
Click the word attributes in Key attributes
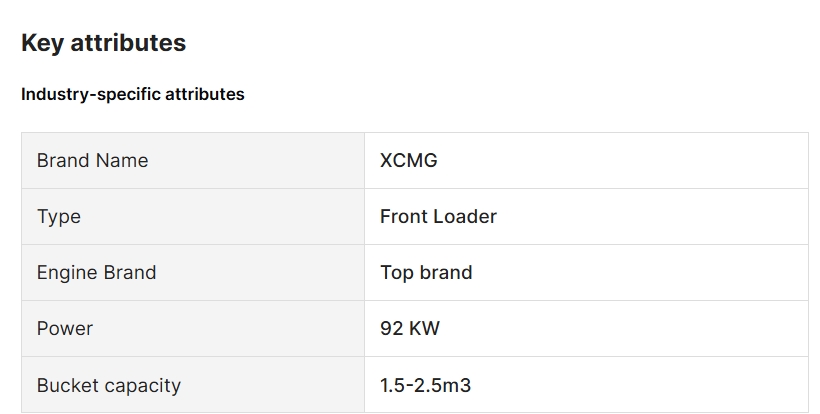coord(128,42)
